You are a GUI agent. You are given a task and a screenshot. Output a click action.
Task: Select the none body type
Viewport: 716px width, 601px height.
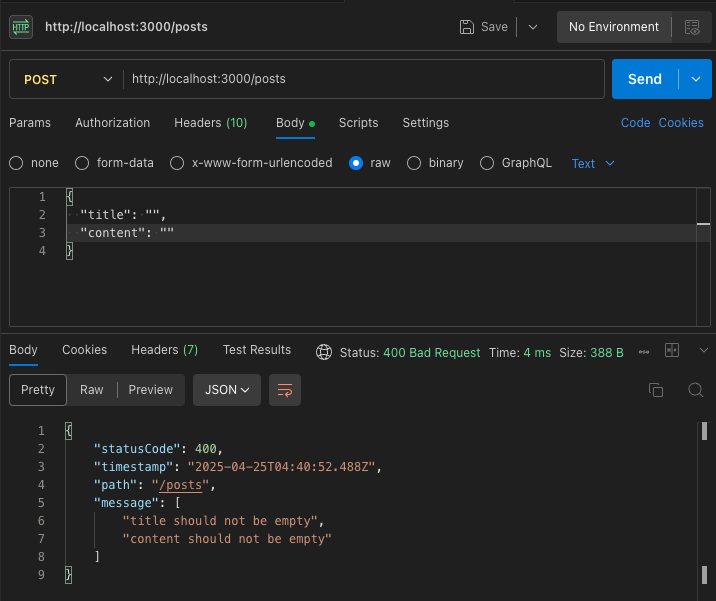coord(16,163)
